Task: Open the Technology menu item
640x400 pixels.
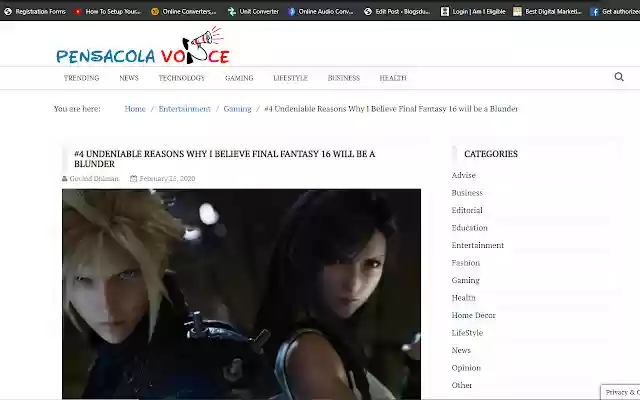Action: (182, 78)
